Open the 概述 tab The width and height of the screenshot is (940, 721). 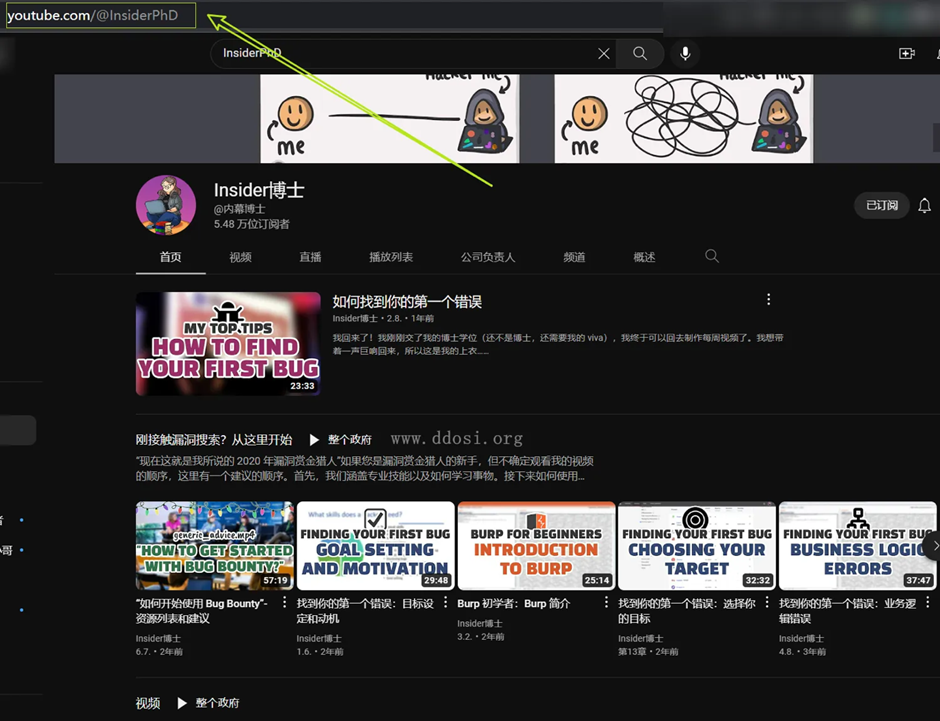[x=644, y=257]
